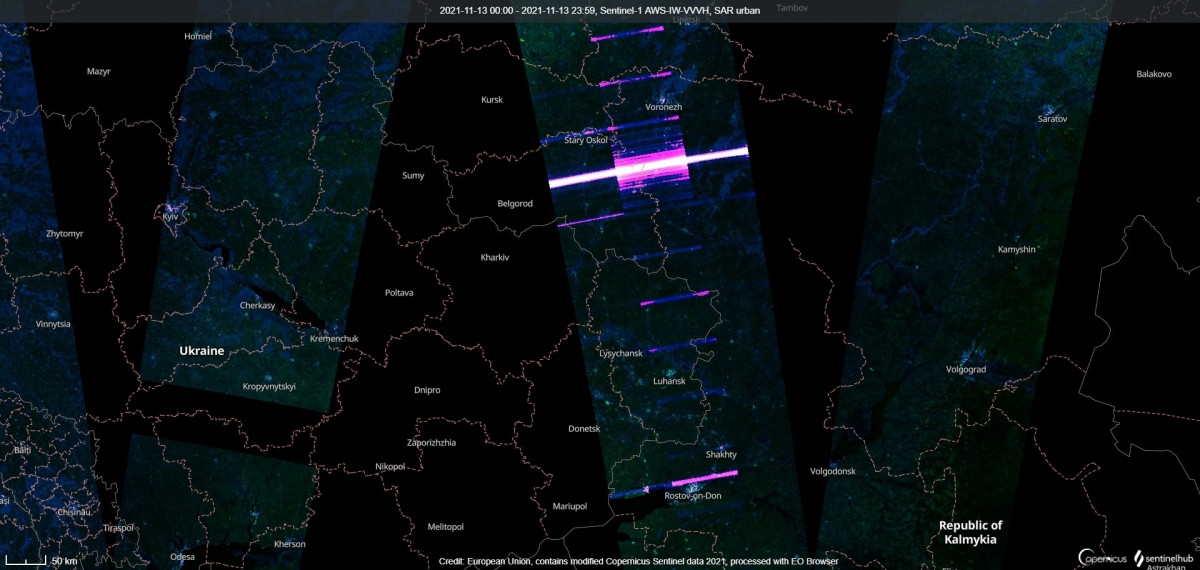Click the Saratov city label

pos(1053,119)
